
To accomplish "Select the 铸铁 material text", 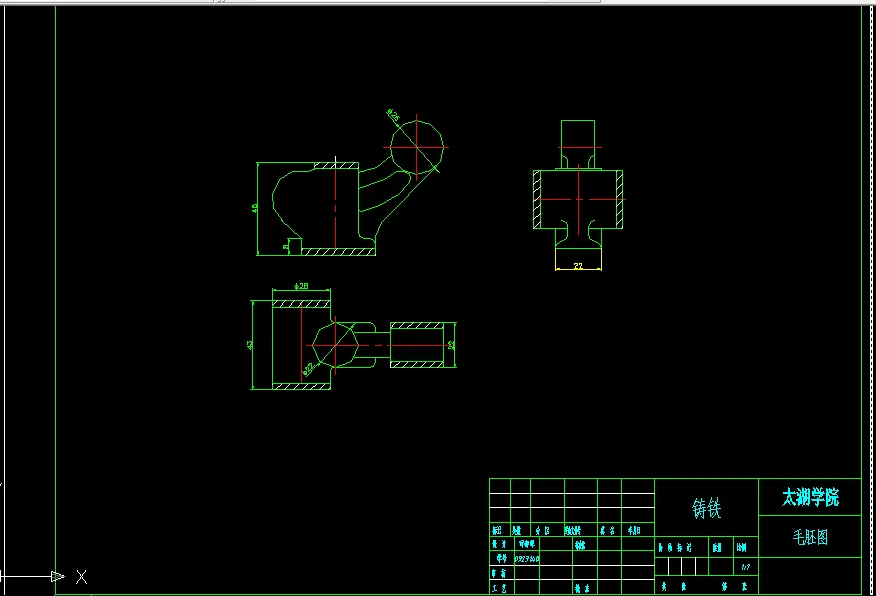I will pos(706,508).
